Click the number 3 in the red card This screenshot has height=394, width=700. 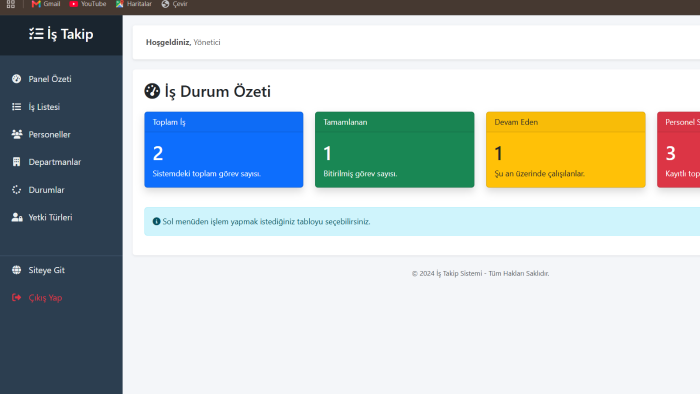coord(671,153)
